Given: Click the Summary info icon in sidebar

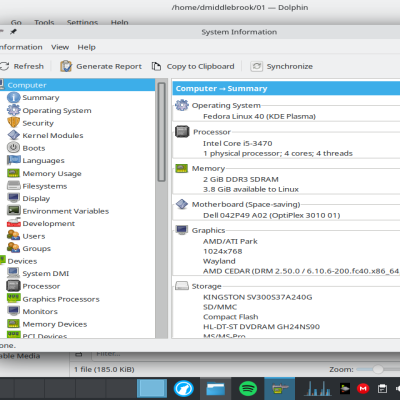Looking at the screenshot, I should tap(14, 97).
